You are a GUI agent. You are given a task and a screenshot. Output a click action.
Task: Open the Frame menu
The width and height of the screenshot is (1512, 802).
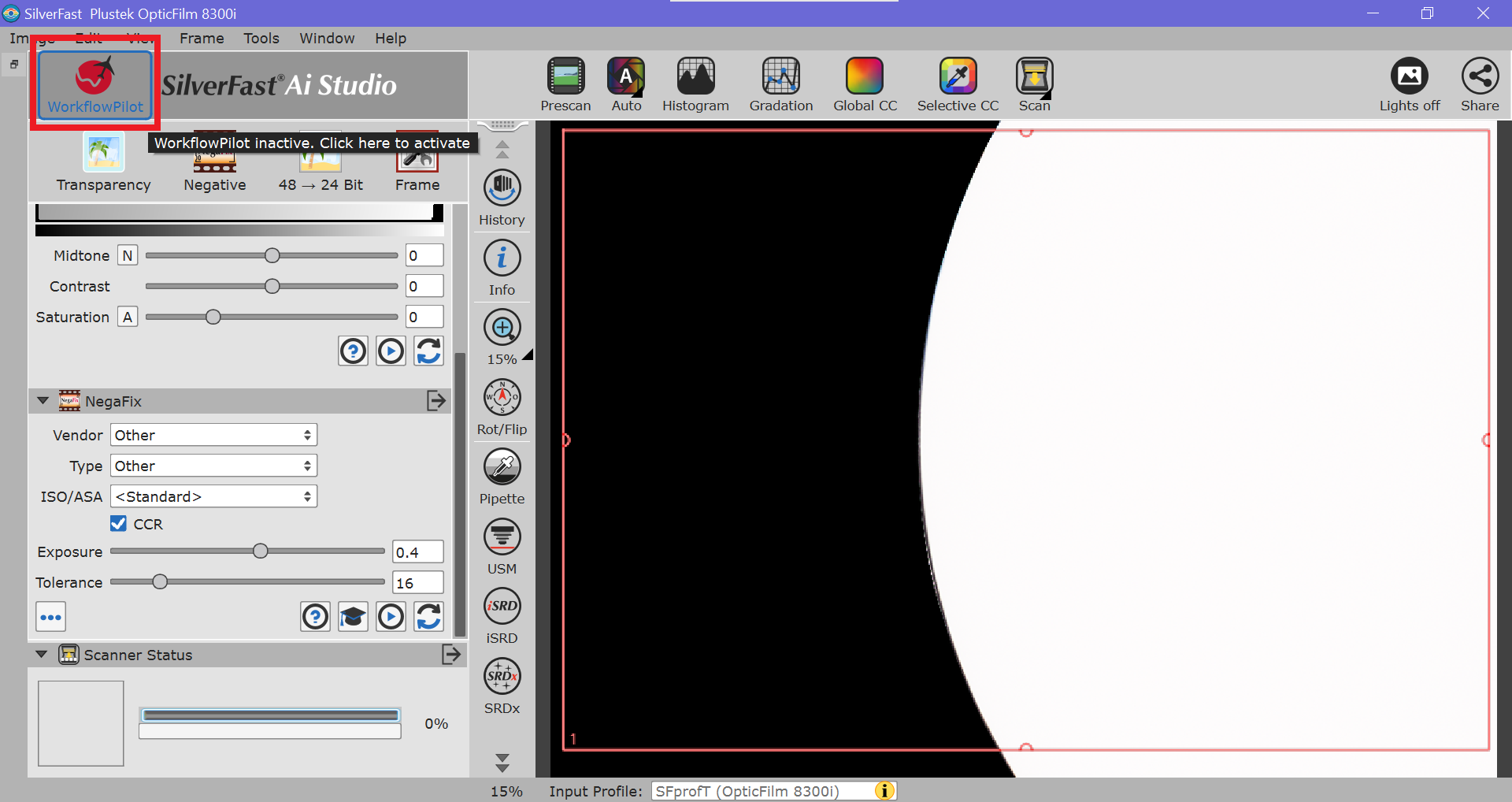click(x=202, y=38)
